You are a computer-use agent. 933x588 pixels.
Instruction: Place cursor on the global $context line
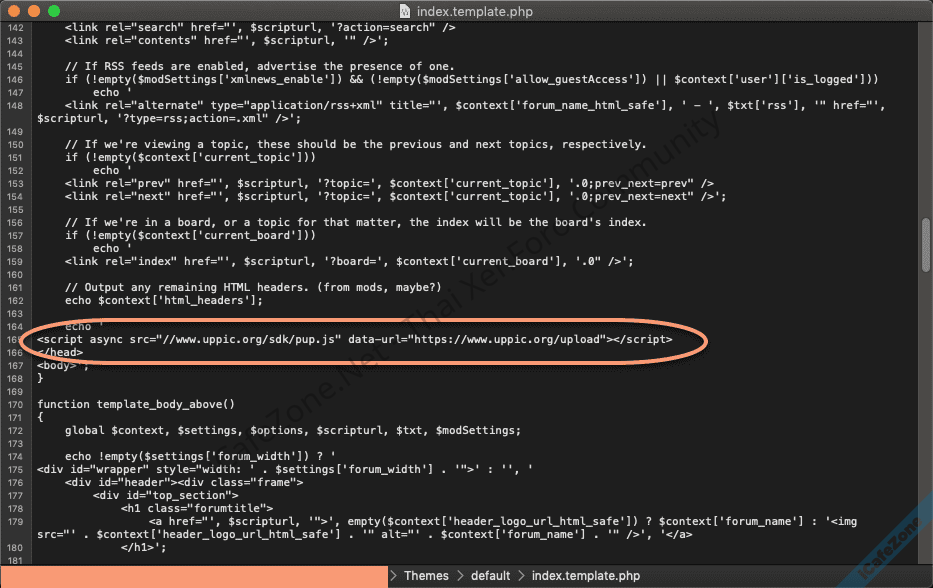pyautogui.click(x=292, y=431)
